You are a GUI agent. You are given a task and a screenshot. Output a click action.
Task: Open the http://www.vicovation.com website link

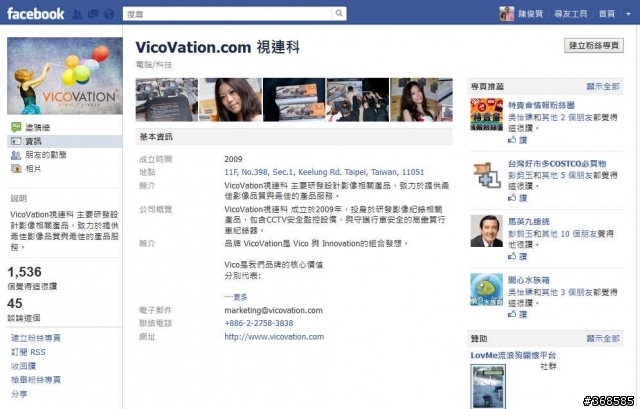274,337
